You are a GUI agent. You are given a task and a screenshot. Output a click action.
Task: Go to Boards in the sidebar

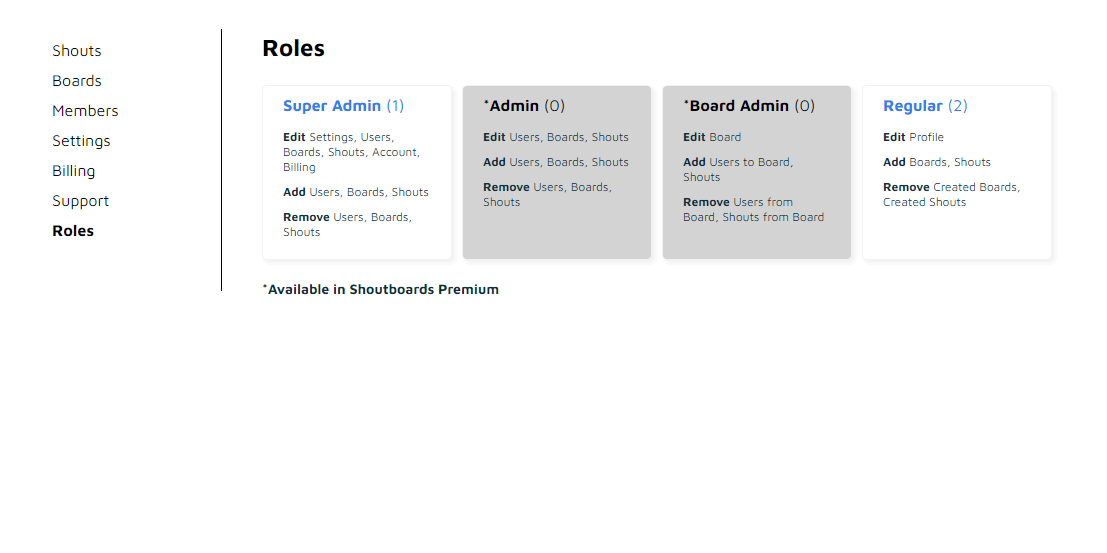(x=77, y=81)
